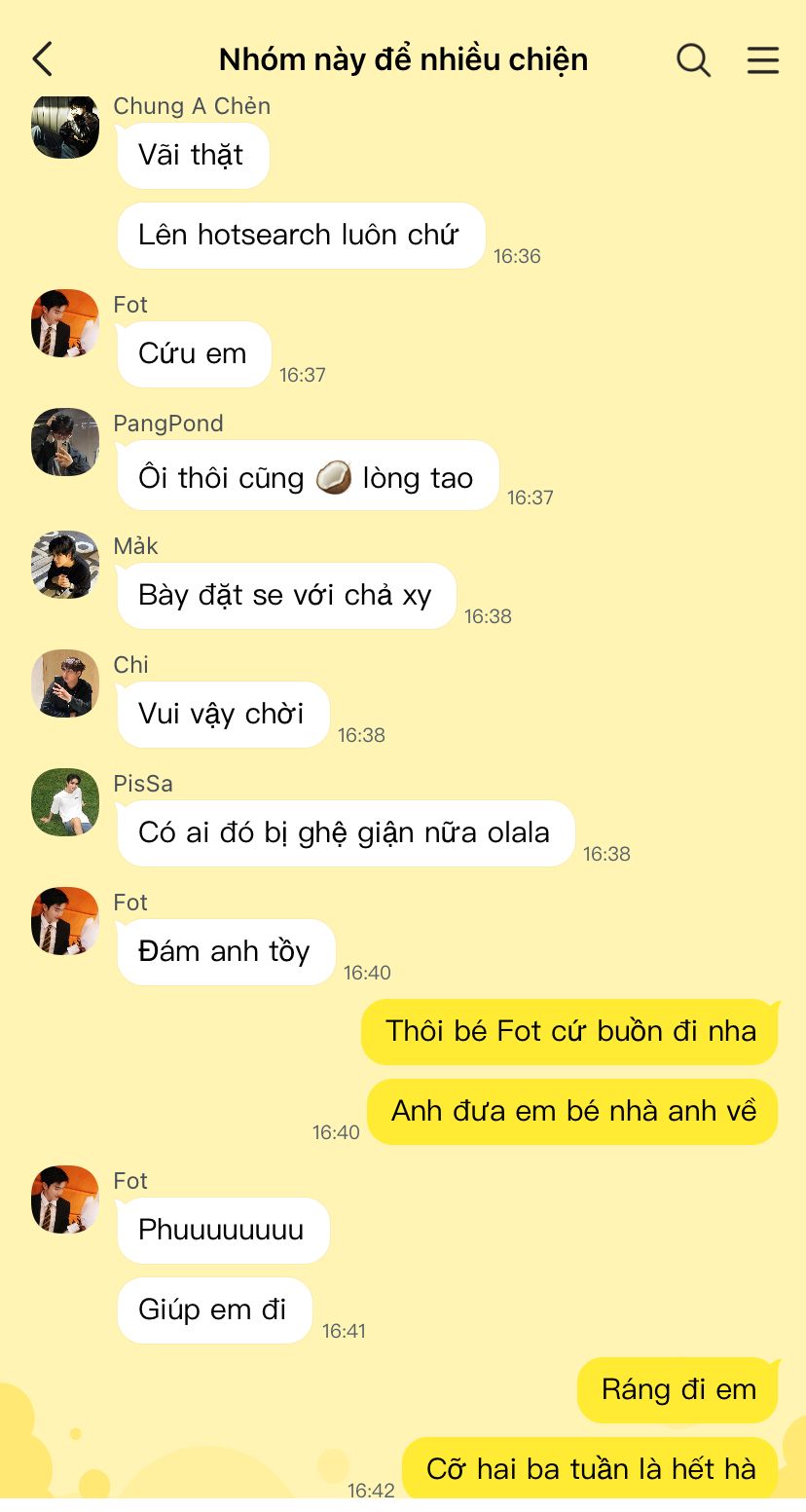Tap the 'Ráng đi em' sent message
This screenshot has height=1512, width=806.
pos(678,1390)
